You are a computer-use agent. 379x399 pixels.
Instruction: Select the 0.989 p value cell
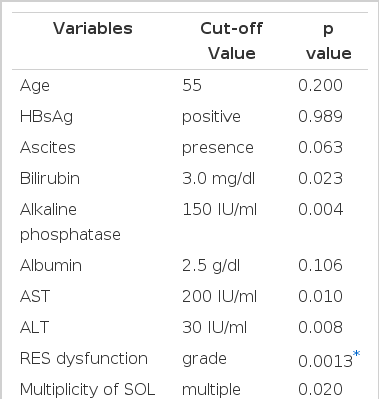[x=320, y=117]
